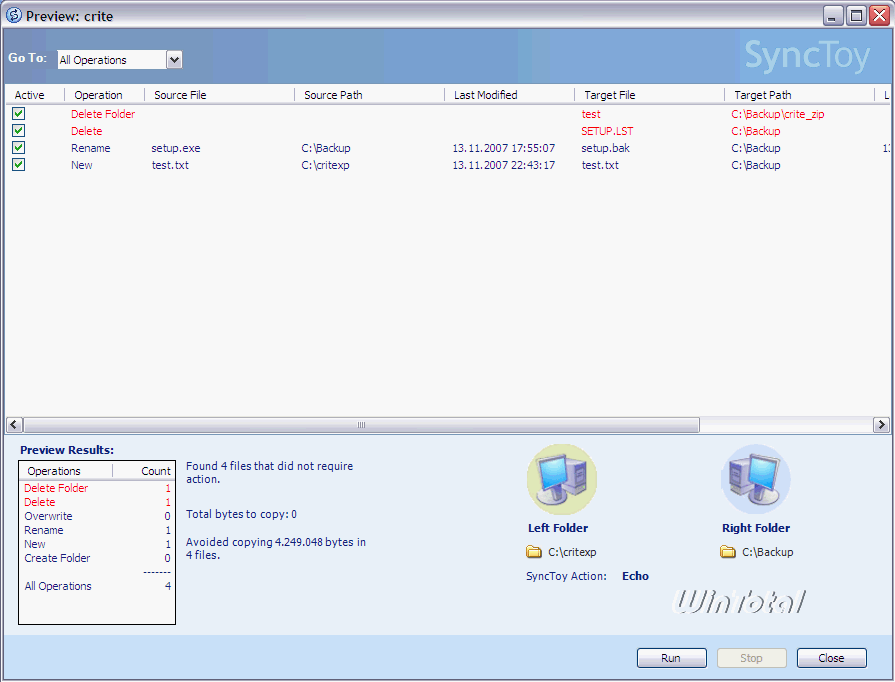Sort by the Target Path column header
The image size is (895, 682).
[x=763, y=95]
